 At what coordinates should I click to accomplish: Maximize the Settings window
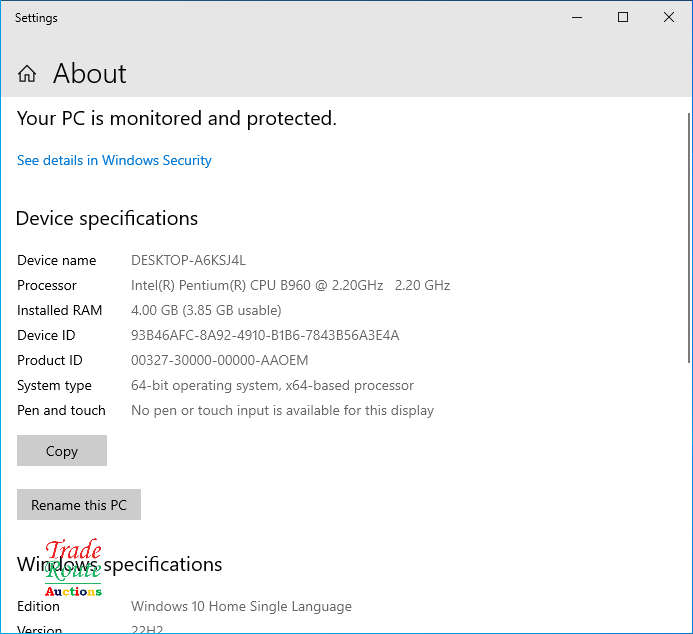623,18
